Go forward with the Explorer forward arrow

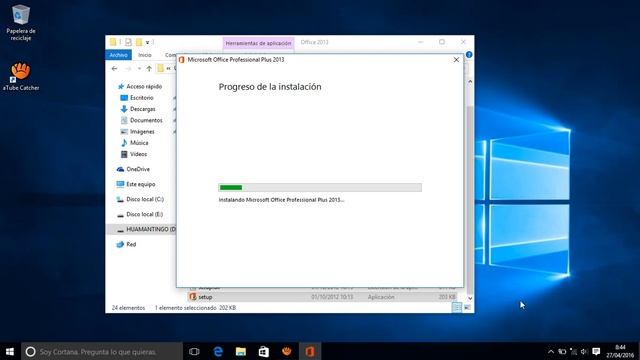tap(128, 69)
